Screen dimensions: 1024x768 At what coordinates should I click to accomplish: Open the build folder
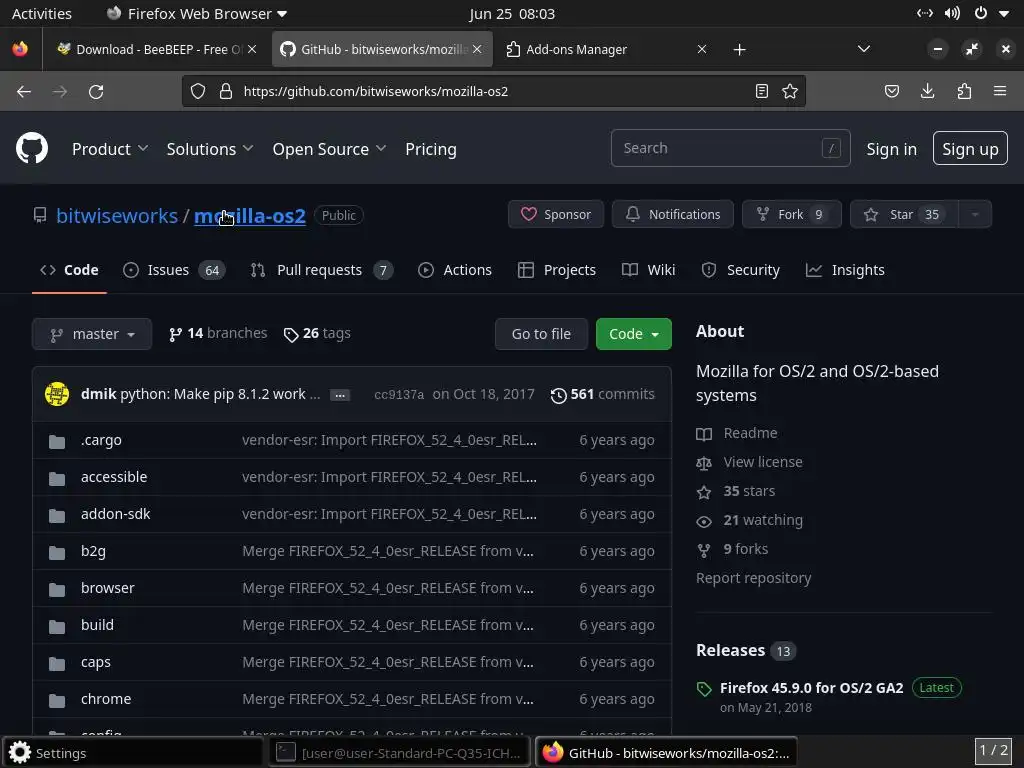(x=97, y=625)
